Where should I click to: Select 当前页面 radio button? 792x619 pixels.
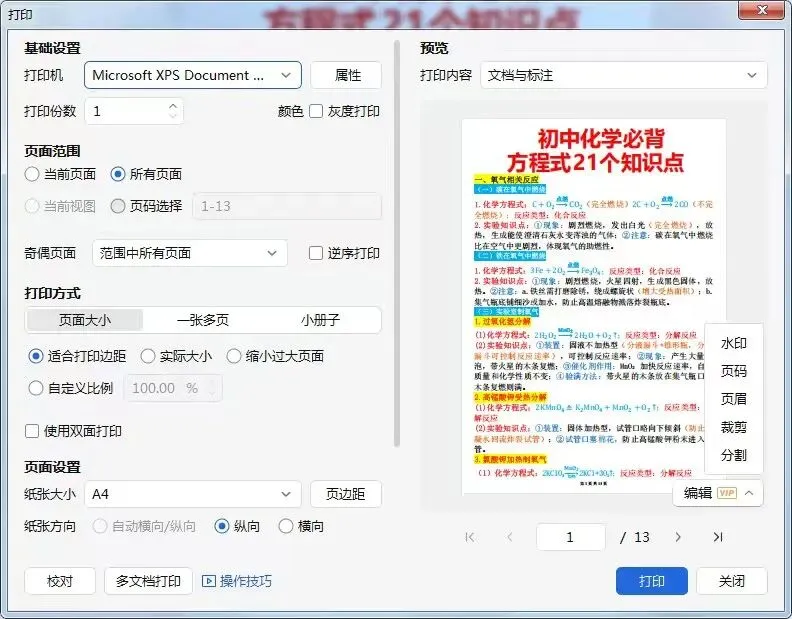32,174
